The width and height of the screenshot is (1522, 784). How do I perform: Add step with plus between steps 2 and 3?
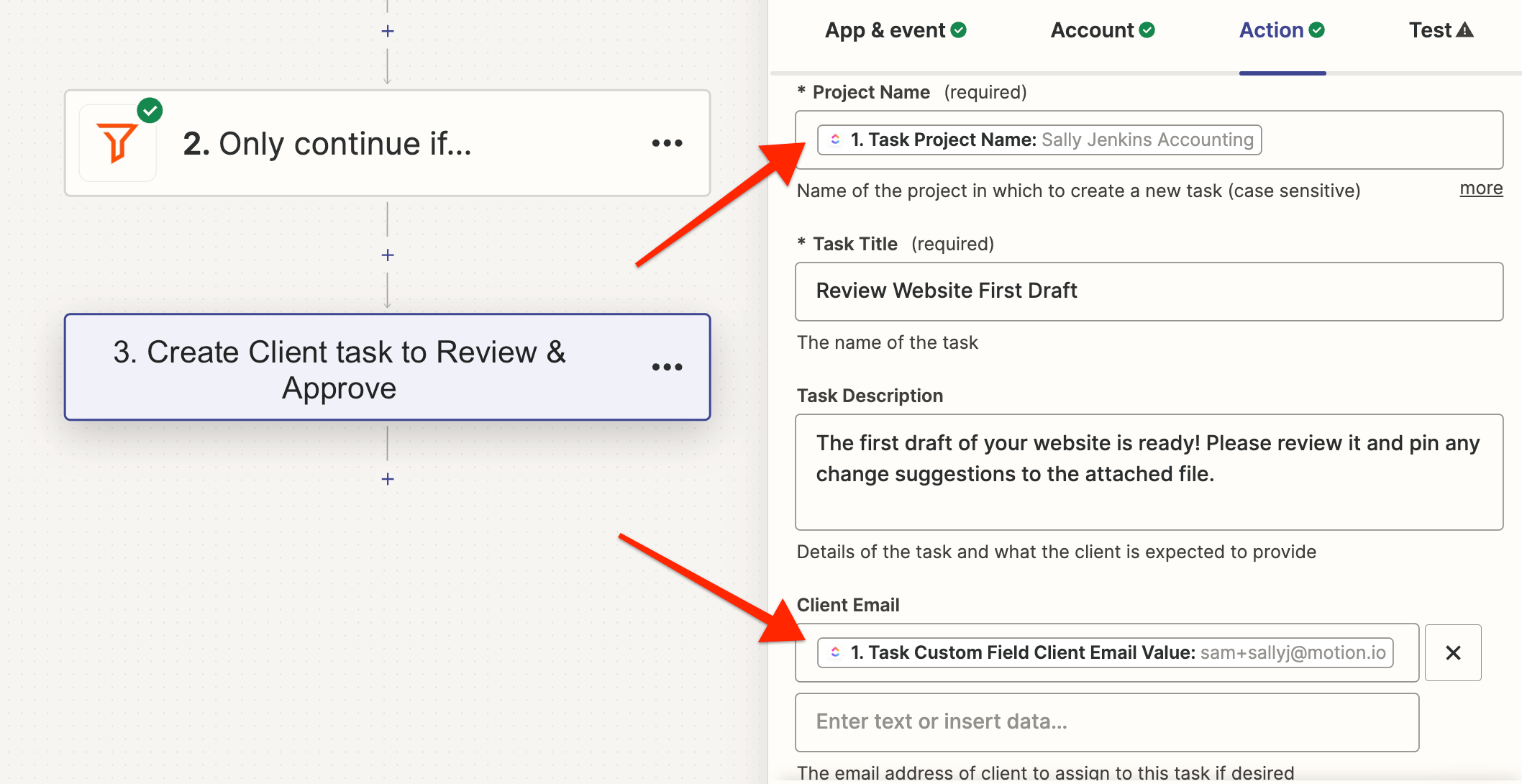tap(388, 255)
